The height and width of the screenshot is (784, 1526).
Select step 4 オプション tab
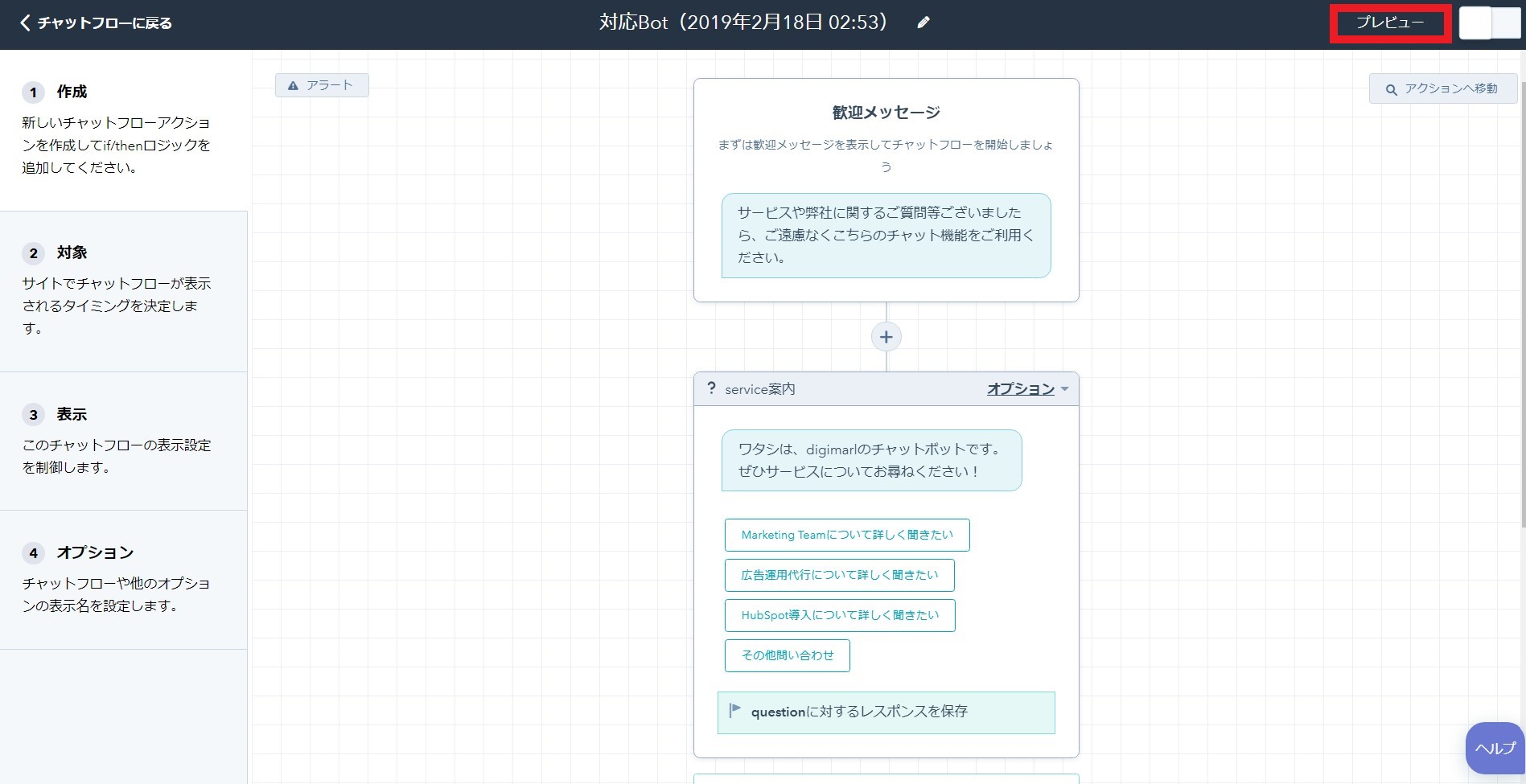124,580
